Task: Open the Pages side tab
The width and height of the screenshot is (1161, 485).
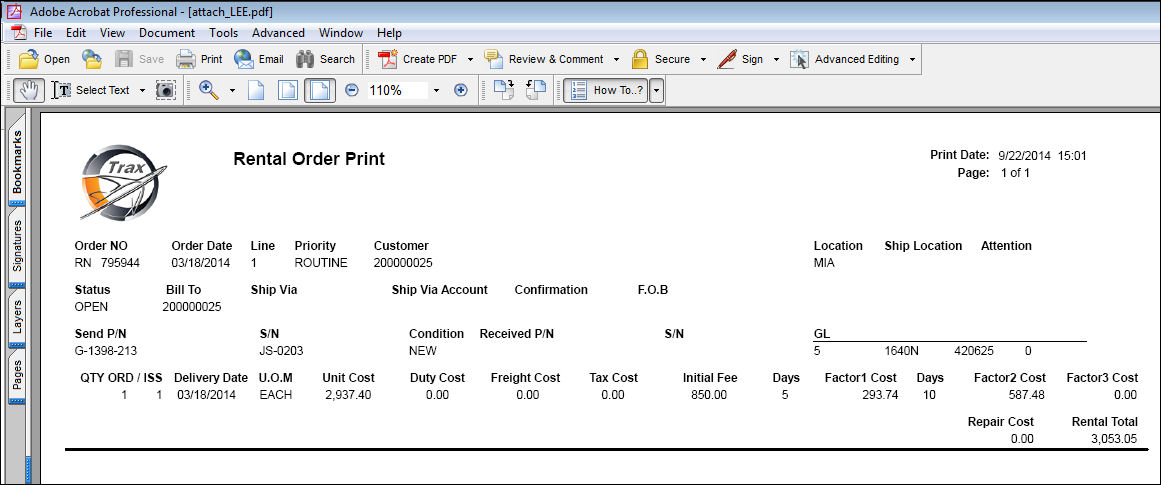Action: tap(16, 376)
